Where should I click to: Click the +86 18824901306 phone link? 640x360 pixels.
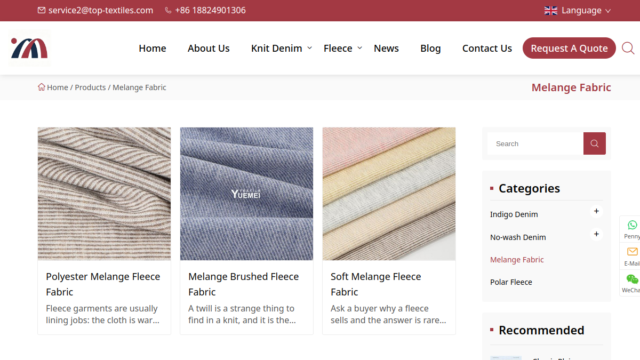[210, 11]
